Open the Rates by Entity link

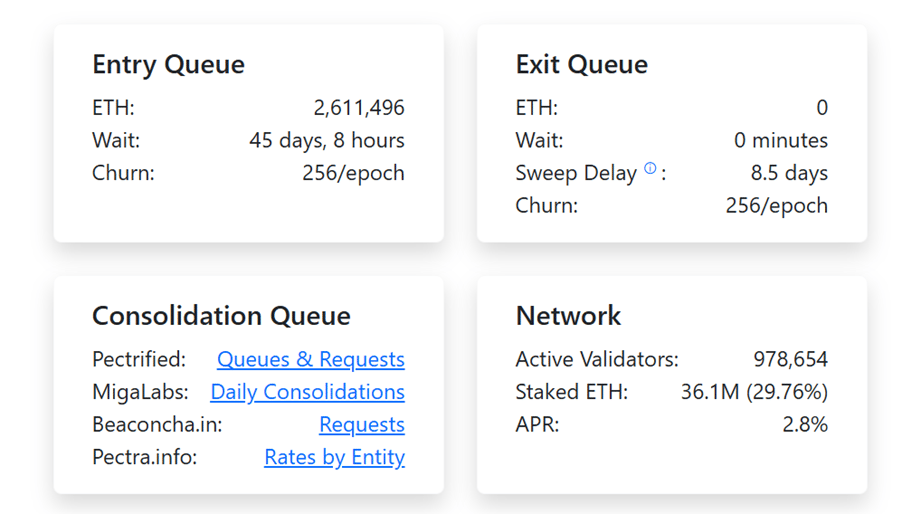tap(334, 458)
